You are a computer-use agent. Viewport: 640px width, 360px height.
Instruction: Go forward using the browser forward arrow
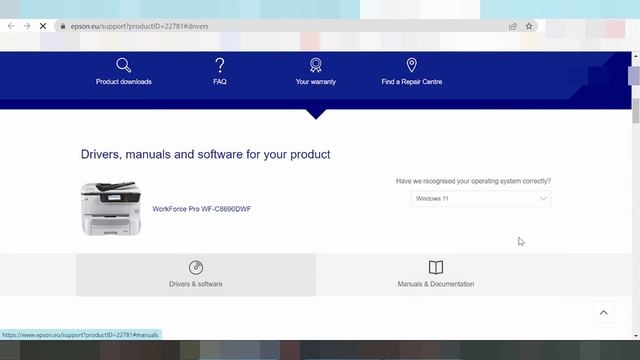click(x=27, y=26)
